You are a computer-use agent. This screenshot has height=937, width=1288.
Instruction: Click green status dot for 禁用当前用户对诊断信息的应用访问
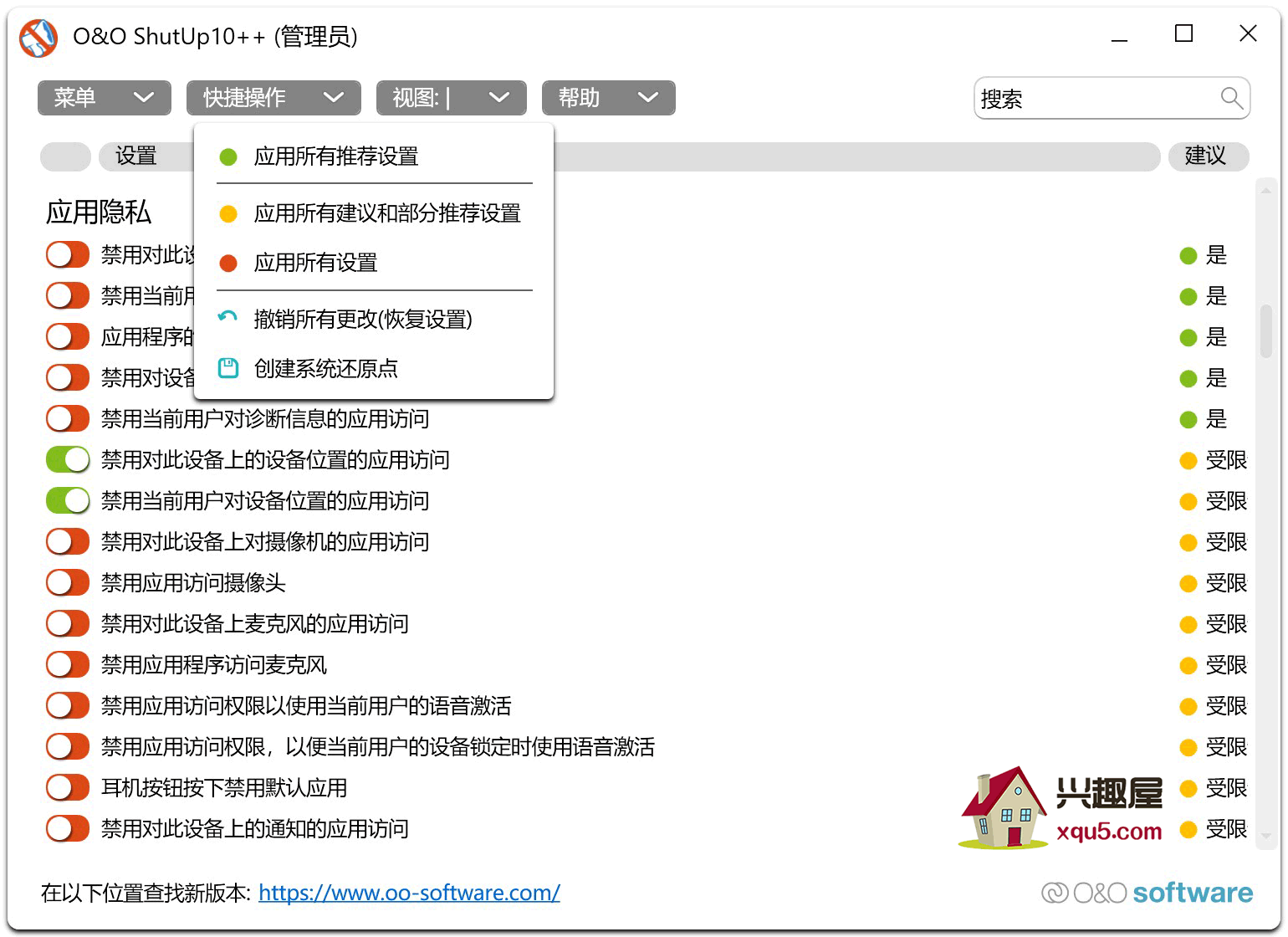[x=1188, y=419]
